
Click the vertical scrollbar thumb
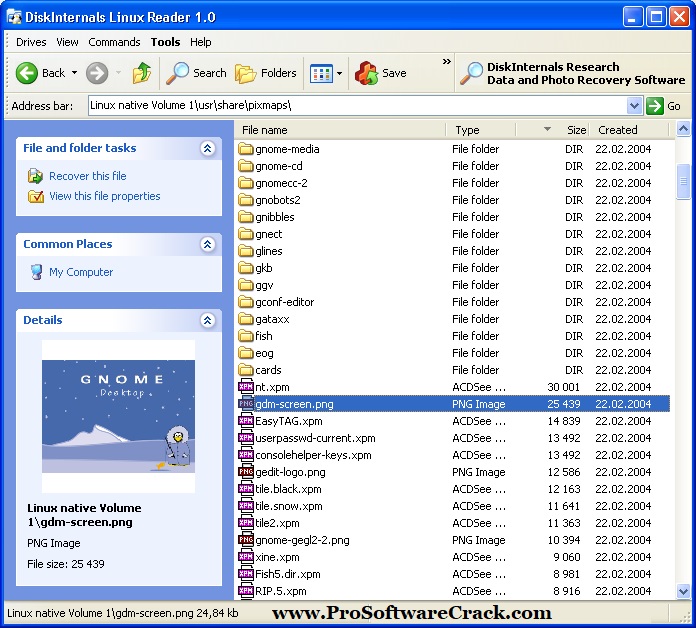tap(683, 182)
